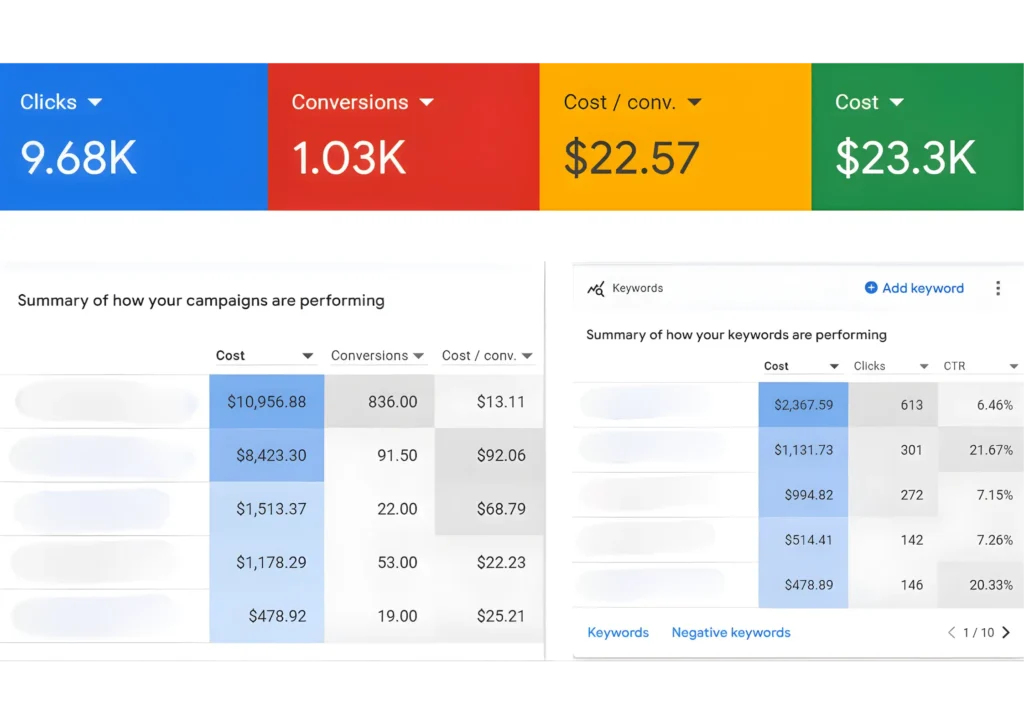Change campaign table Conversions column dropdown
1024x724 pixels.
(x=420, y=356)
